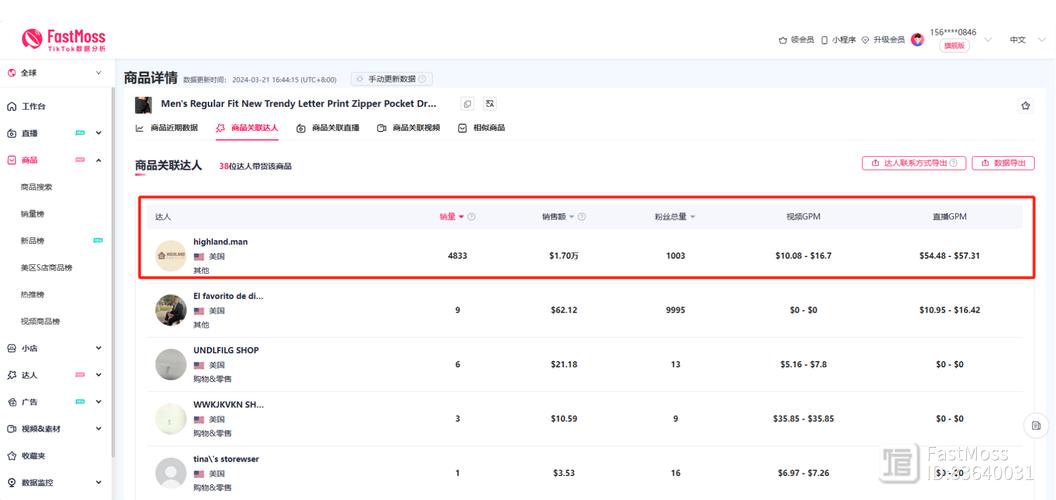Switch to 商品关联直播 tab
Screen dimensions: 1056x500
328,127
